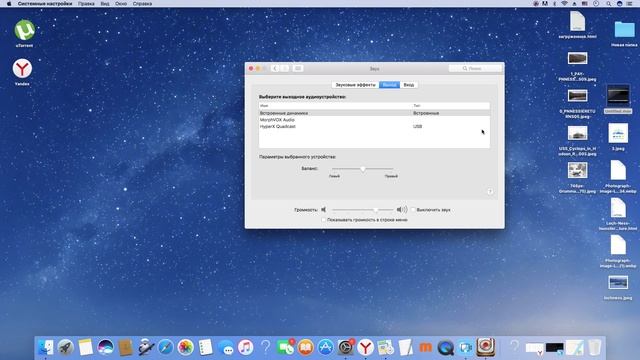Open FaceTime icon with badge in Dock
This screenshot has width=640, height=360.
point(285,347)
